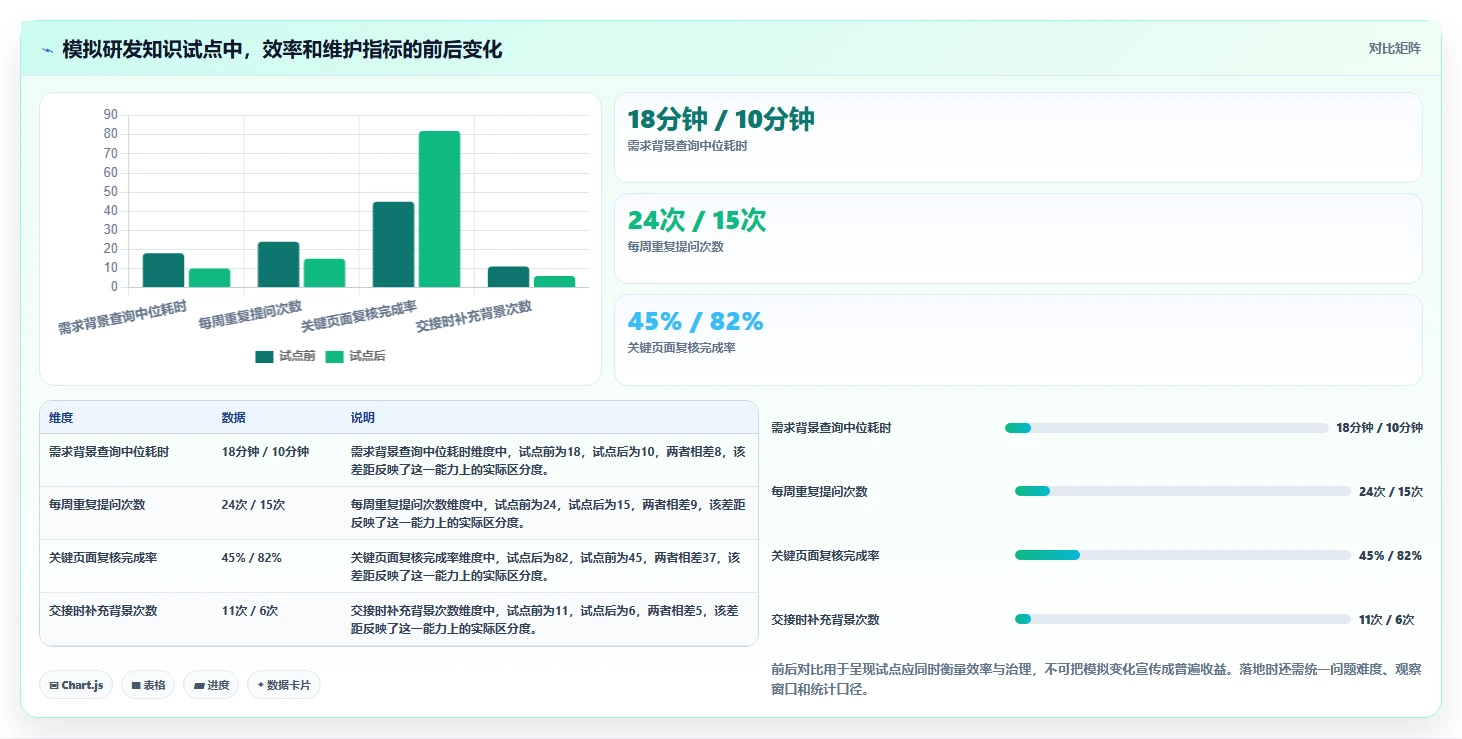Viewport: 1462px width, 739px height.
Task: Click the 数据 column header
Action: (x=234, y=418)
